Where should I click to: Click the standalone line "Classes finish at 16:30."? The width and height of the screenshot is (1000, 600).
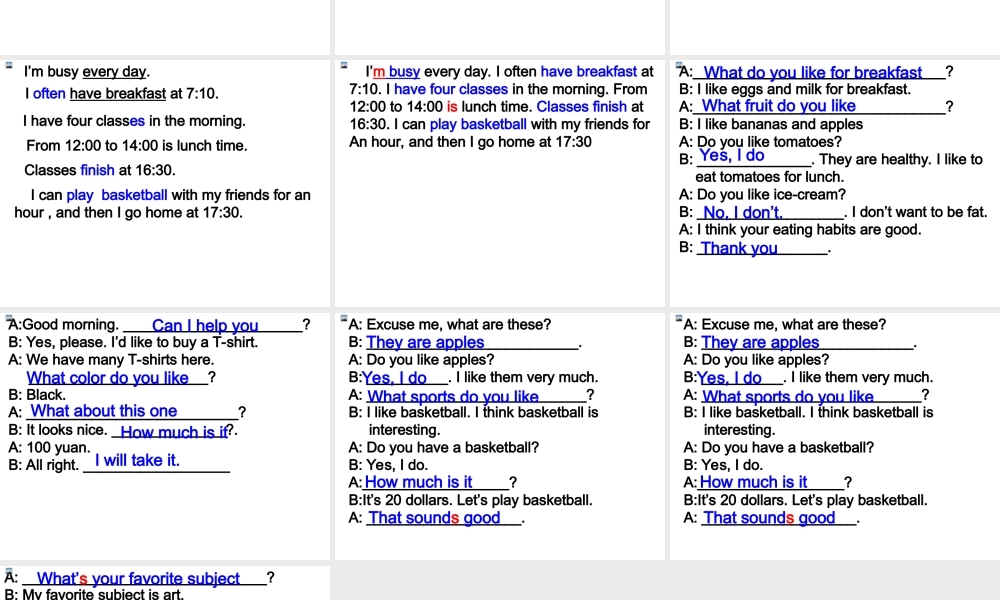pyautogui.click(x=99, y=170)
